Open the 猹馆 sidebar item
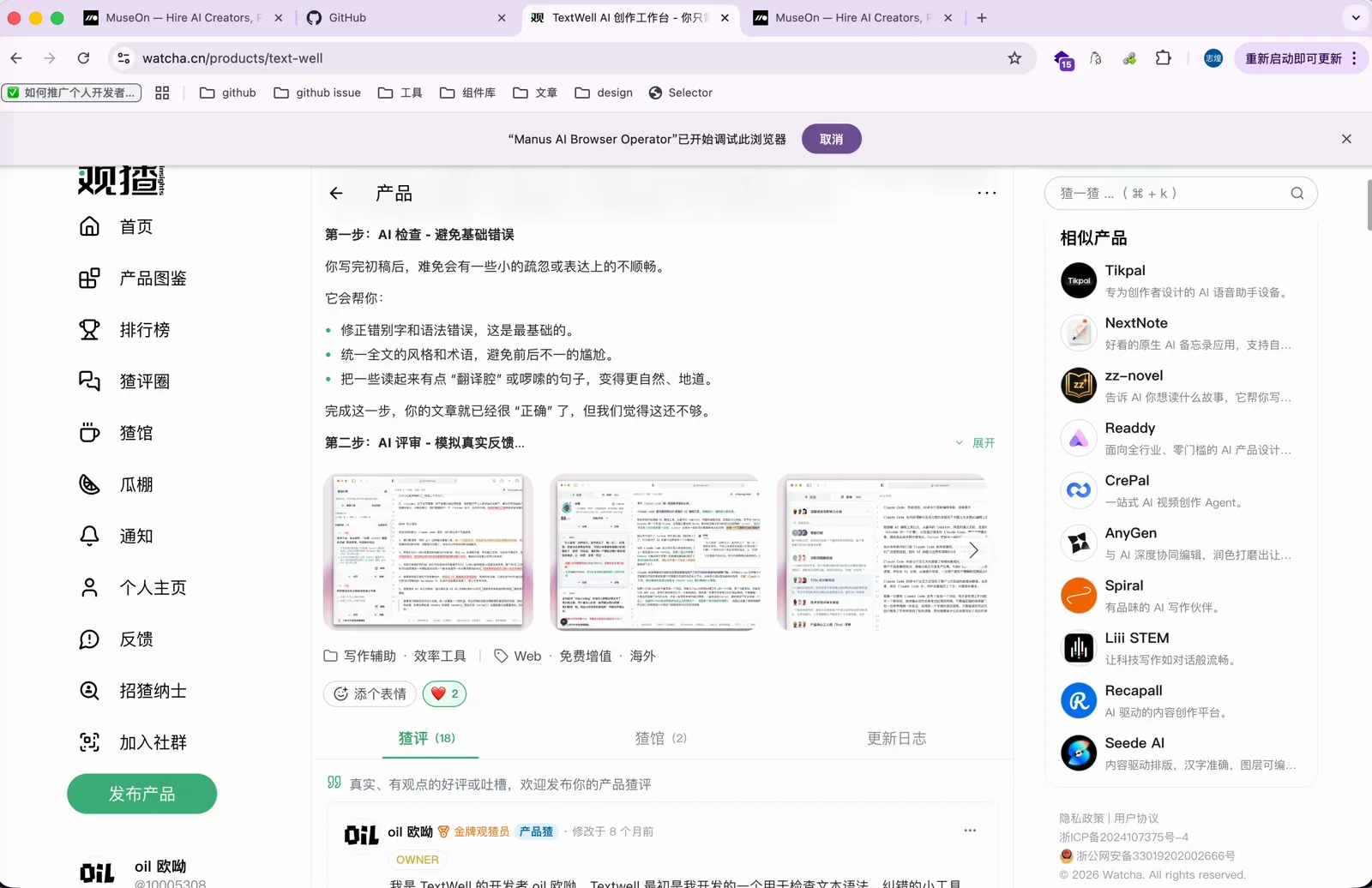Viewport: 1372px width, 888px height. point(116,433)
